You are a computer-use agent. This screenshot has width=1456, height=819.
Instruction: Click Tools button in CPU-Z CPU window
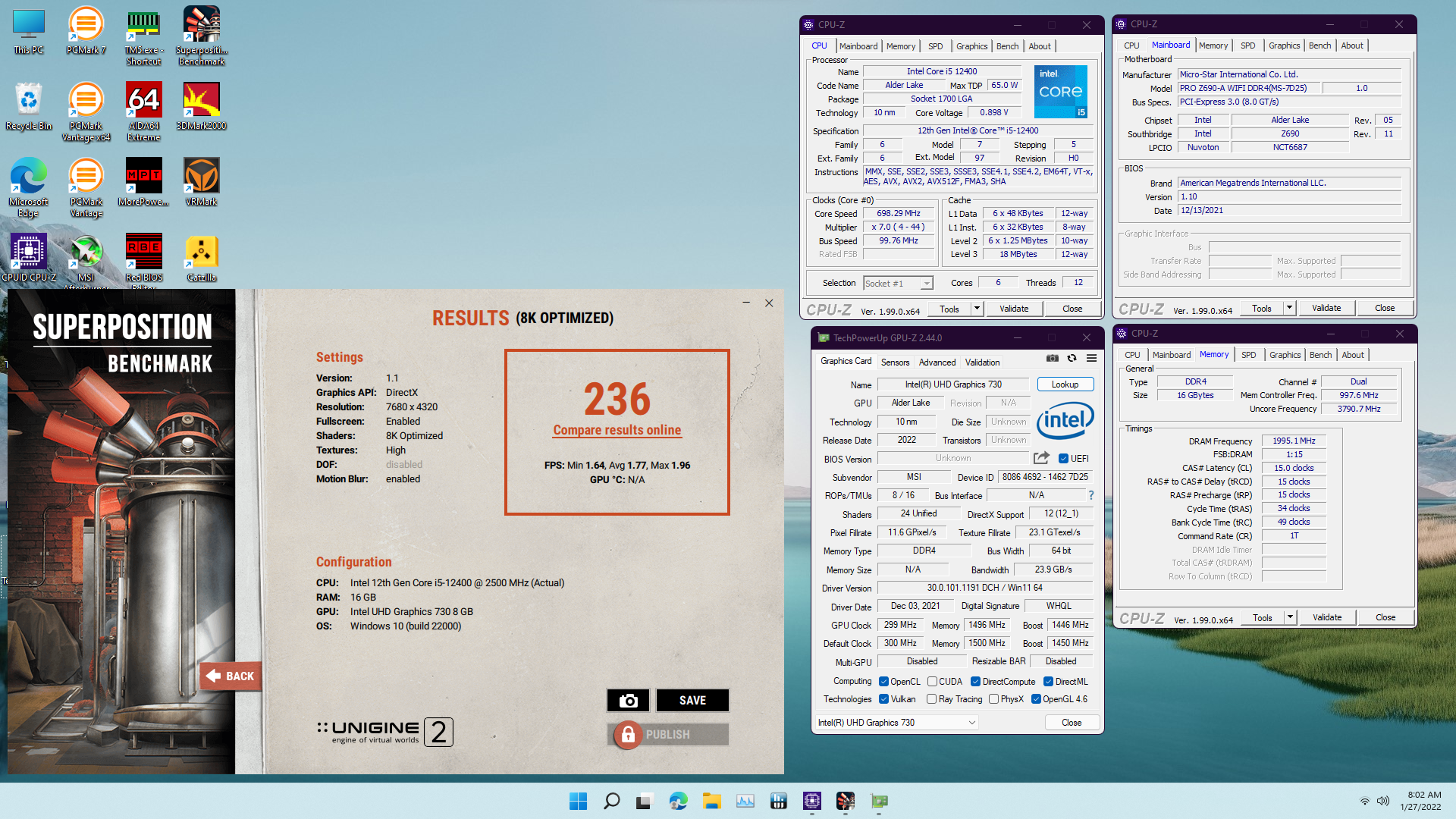tap(949, 309)
